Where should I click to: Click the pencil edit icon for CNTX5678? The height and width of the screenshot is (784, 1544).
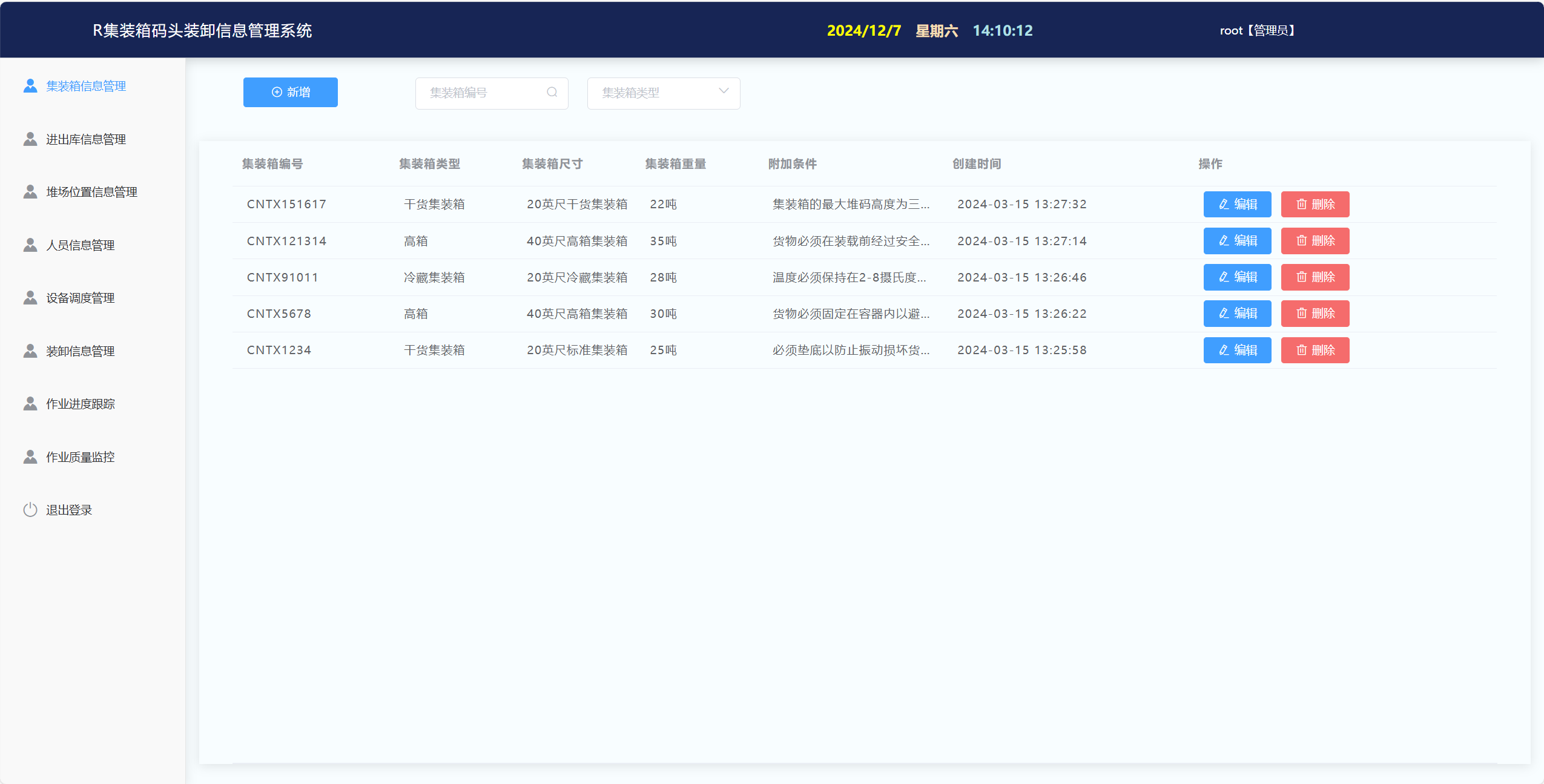click(1224, 314)
